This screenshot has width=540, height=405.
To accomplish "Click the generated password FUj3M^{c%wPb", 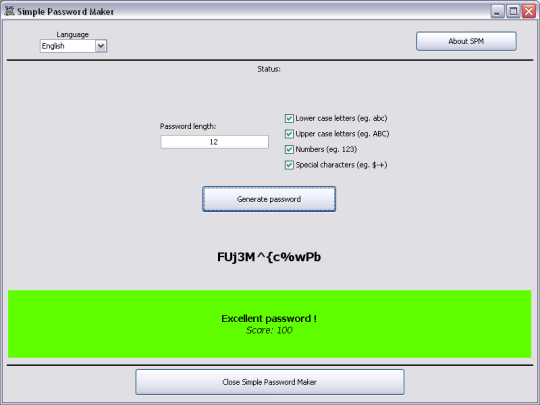I will (269, 257).
